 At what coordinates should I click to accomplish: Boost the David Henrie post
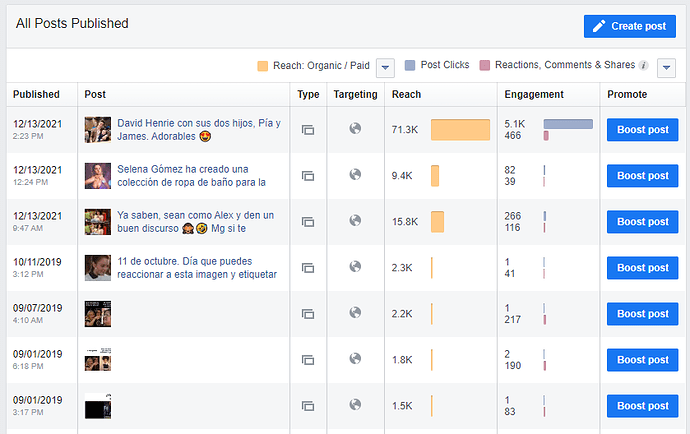tap(642, 129)
